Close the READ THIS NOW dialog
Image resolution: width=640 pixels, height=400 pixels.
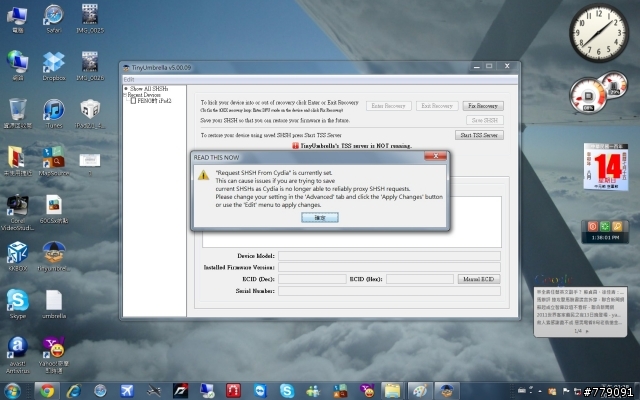[436, 156]
